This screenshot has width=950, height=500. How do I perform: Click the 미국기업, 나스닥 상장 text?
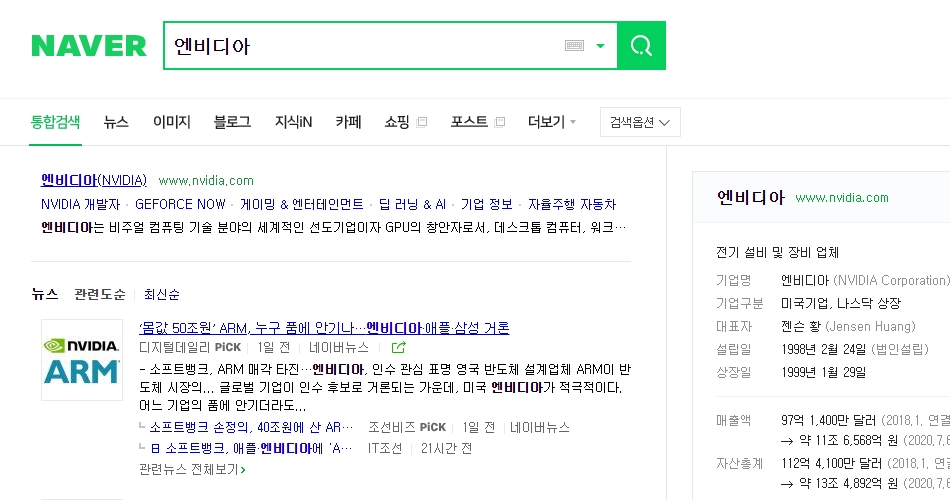pos(841,303)
